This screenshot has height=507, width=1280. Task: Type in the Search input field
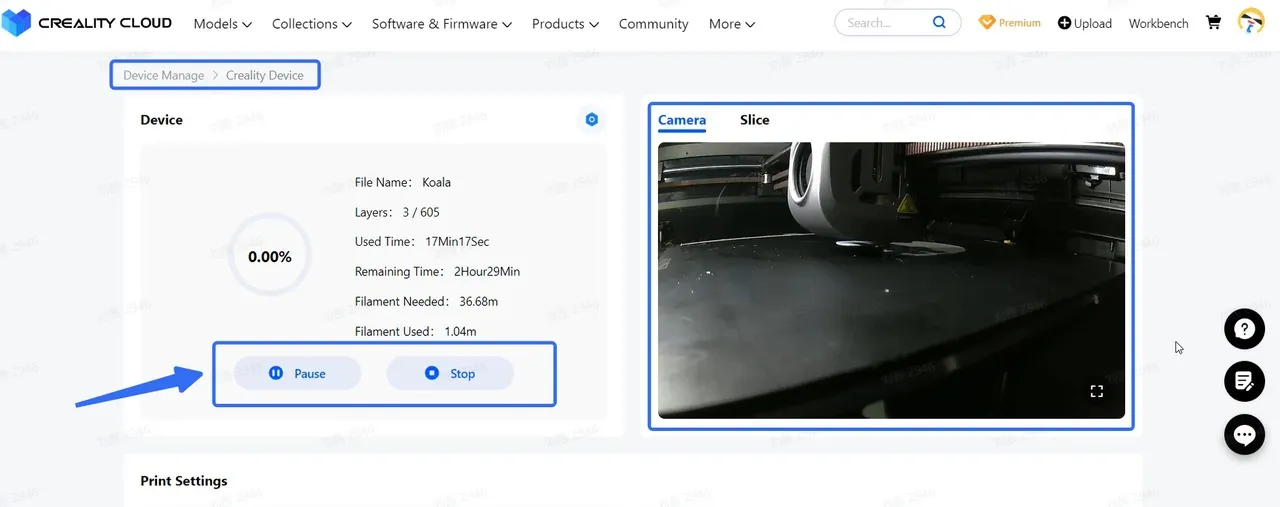click(x=885, y=22)
